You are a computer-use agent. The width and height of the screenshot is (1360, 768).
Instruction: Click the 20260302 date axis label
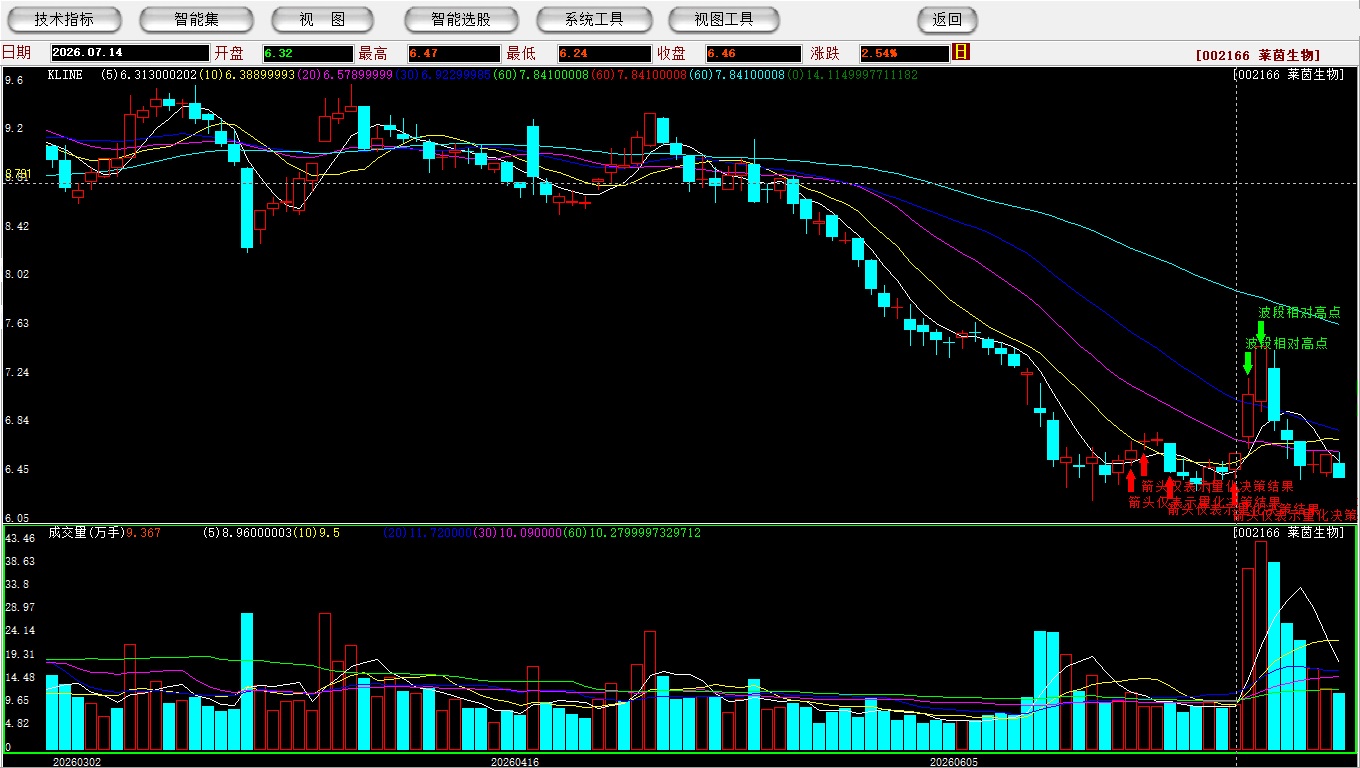(77, 761)
